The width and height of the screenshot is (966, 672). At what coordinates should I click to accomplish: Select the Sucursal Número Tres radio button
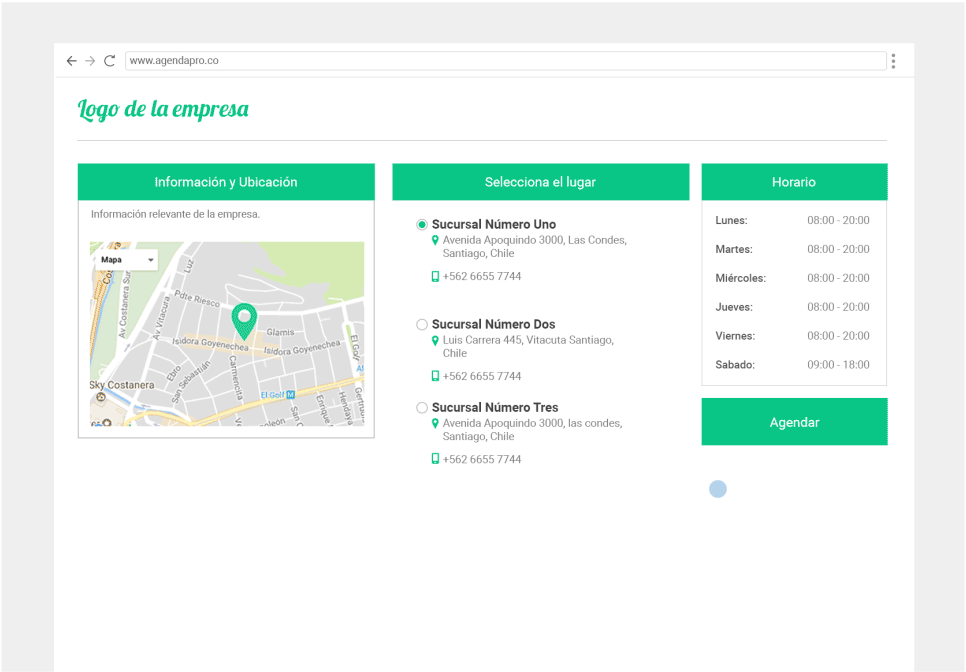[x=422, y=408]
